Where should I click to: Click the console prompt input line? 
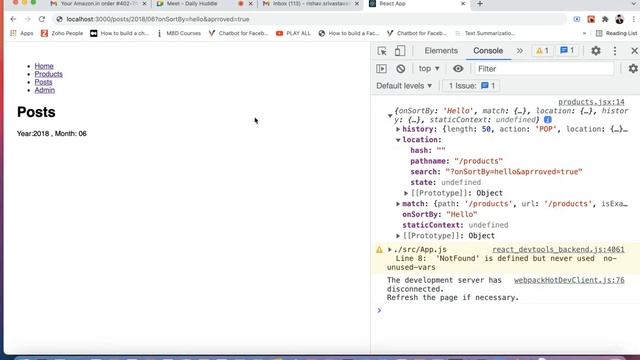[x=506, y=311]
